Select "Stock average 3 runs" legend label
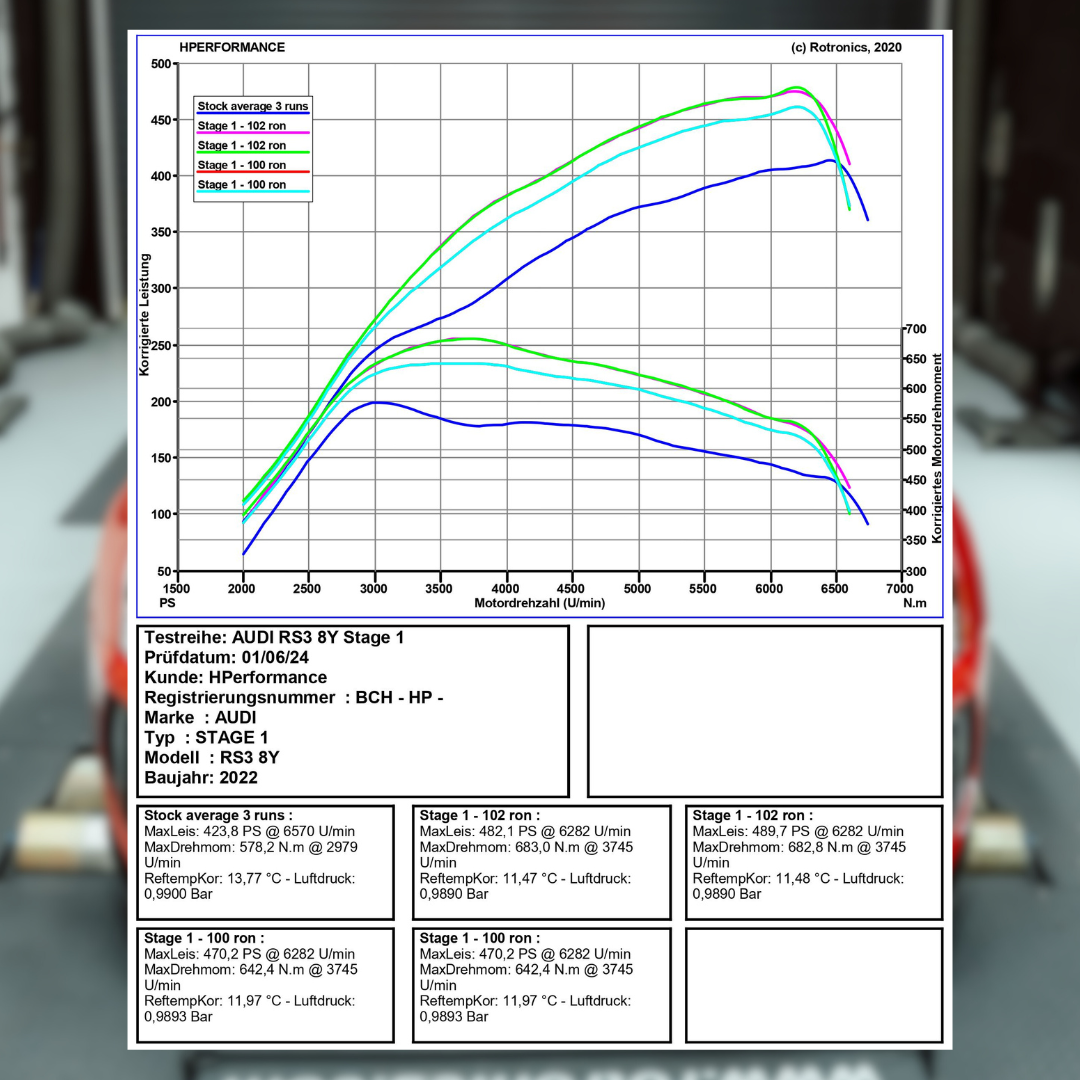 coord(252,105)
